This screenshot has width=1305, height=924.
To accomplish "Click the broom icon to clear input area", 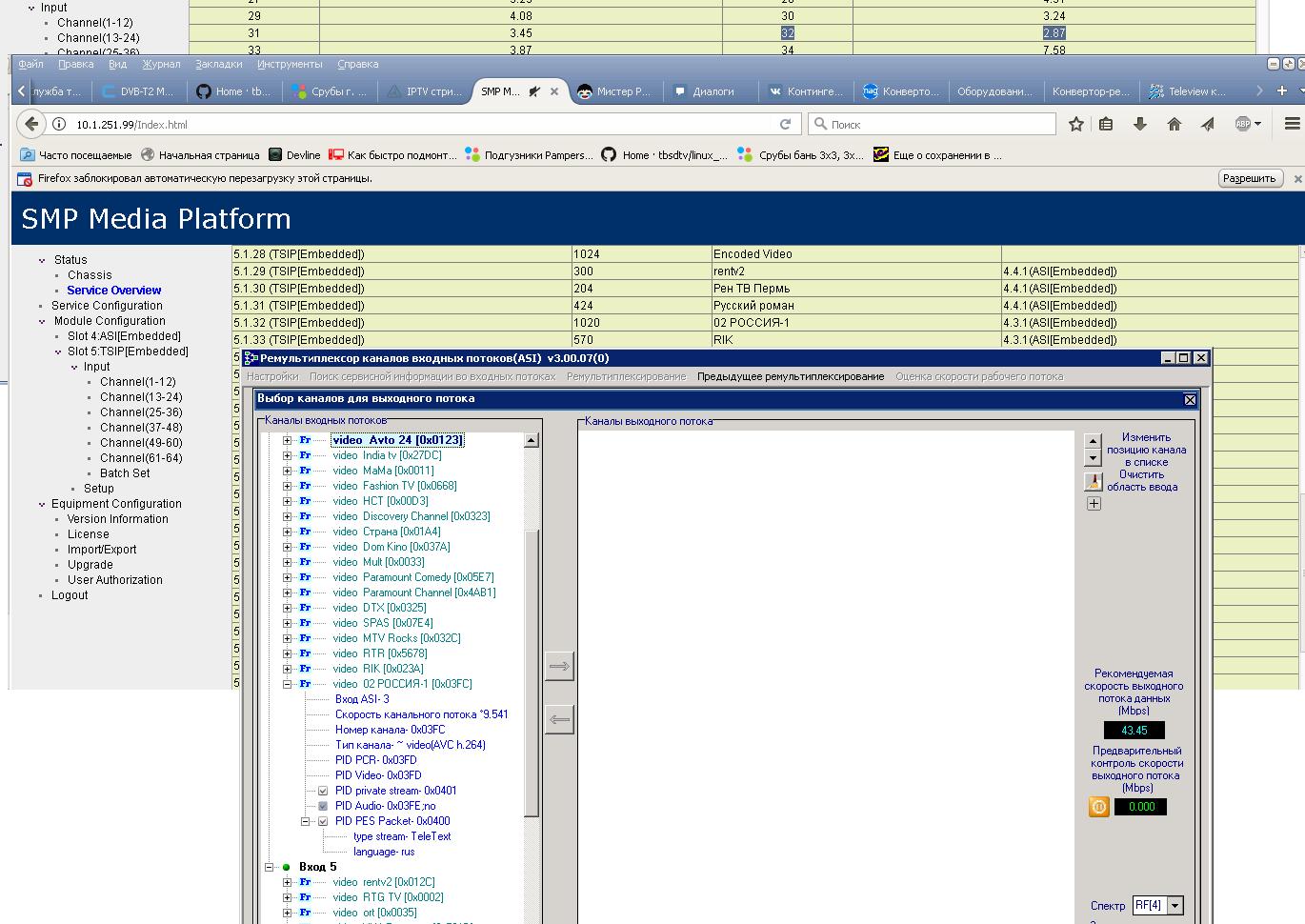I will point(1094,482).
